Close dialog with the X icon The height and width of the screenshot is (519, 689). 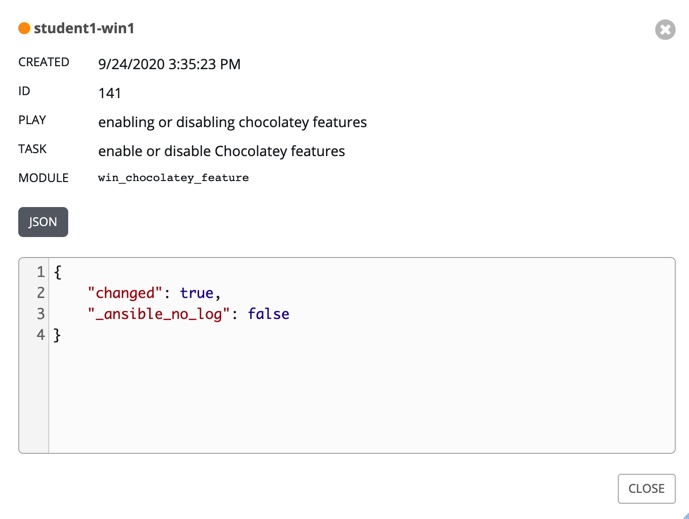(665, 30)
